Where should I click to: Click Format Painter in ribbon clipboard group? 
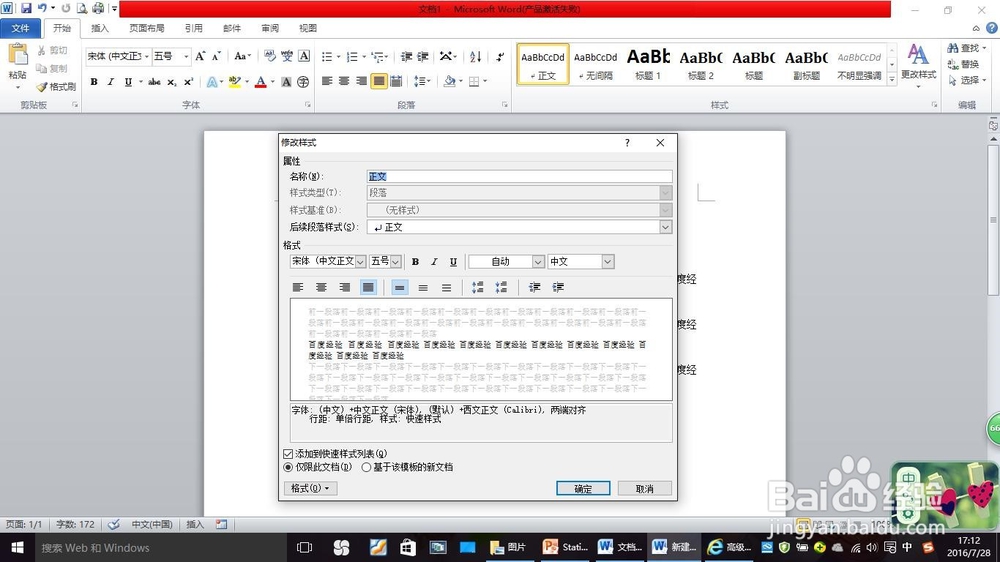pyautogui.click(x=56, y=86)
